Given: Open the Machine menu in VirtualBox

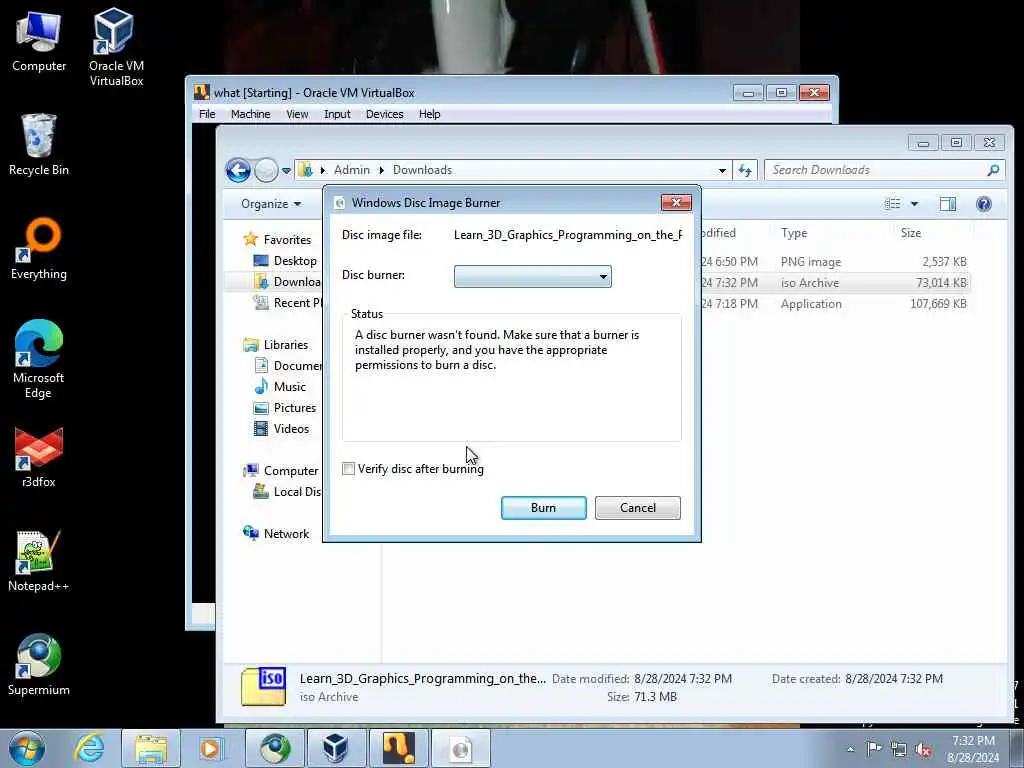Looking at the screenshot, I should (x=250, y=114).
